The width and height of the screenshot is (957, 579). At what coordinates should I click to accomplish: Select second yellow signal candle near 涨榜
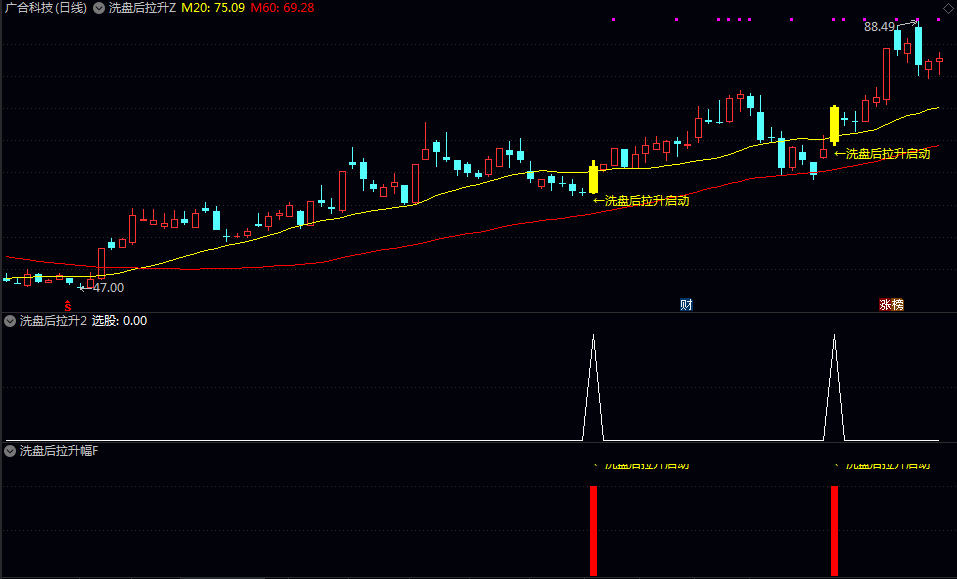pos(834,125)
